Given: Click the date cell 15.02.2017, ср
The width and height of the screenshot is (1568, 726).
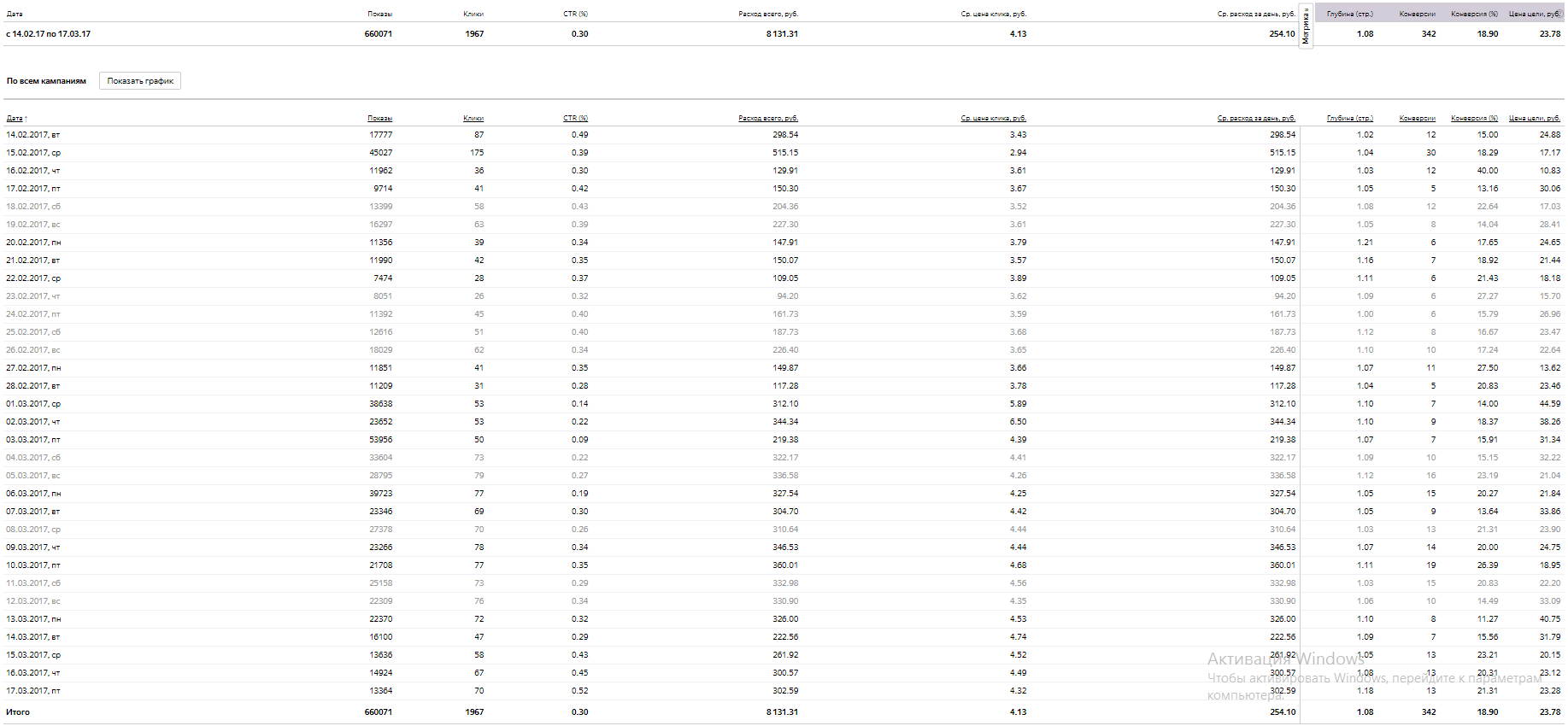Looking at the screenshot, I should click(33, 153).
